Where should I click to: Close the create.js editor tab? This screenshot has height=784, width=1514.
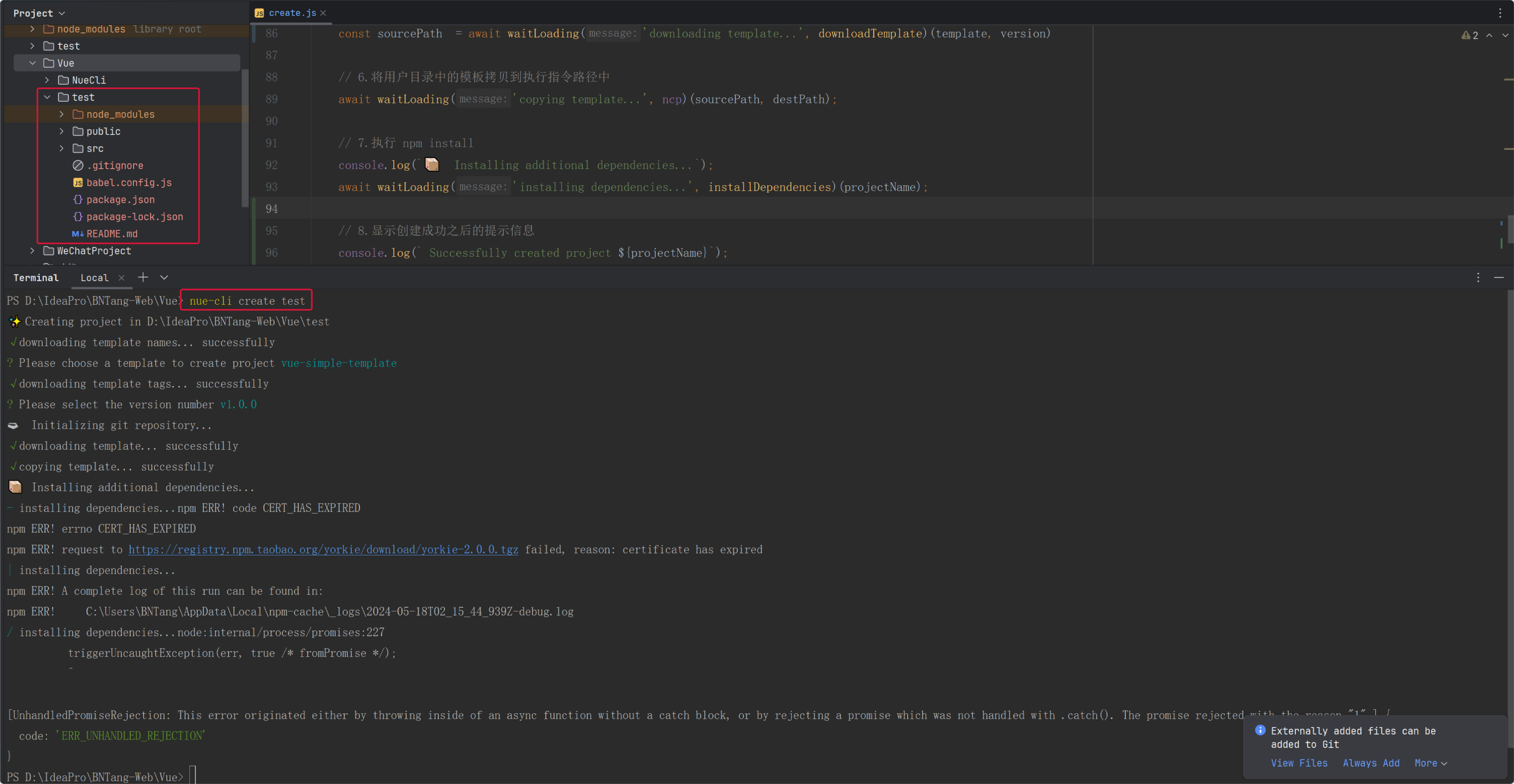pos(323,13)
